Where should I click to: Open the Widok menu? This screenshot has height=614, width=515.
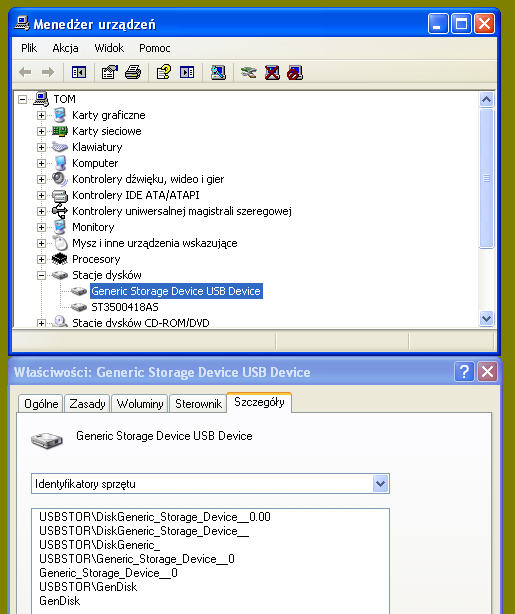(109, 48)
